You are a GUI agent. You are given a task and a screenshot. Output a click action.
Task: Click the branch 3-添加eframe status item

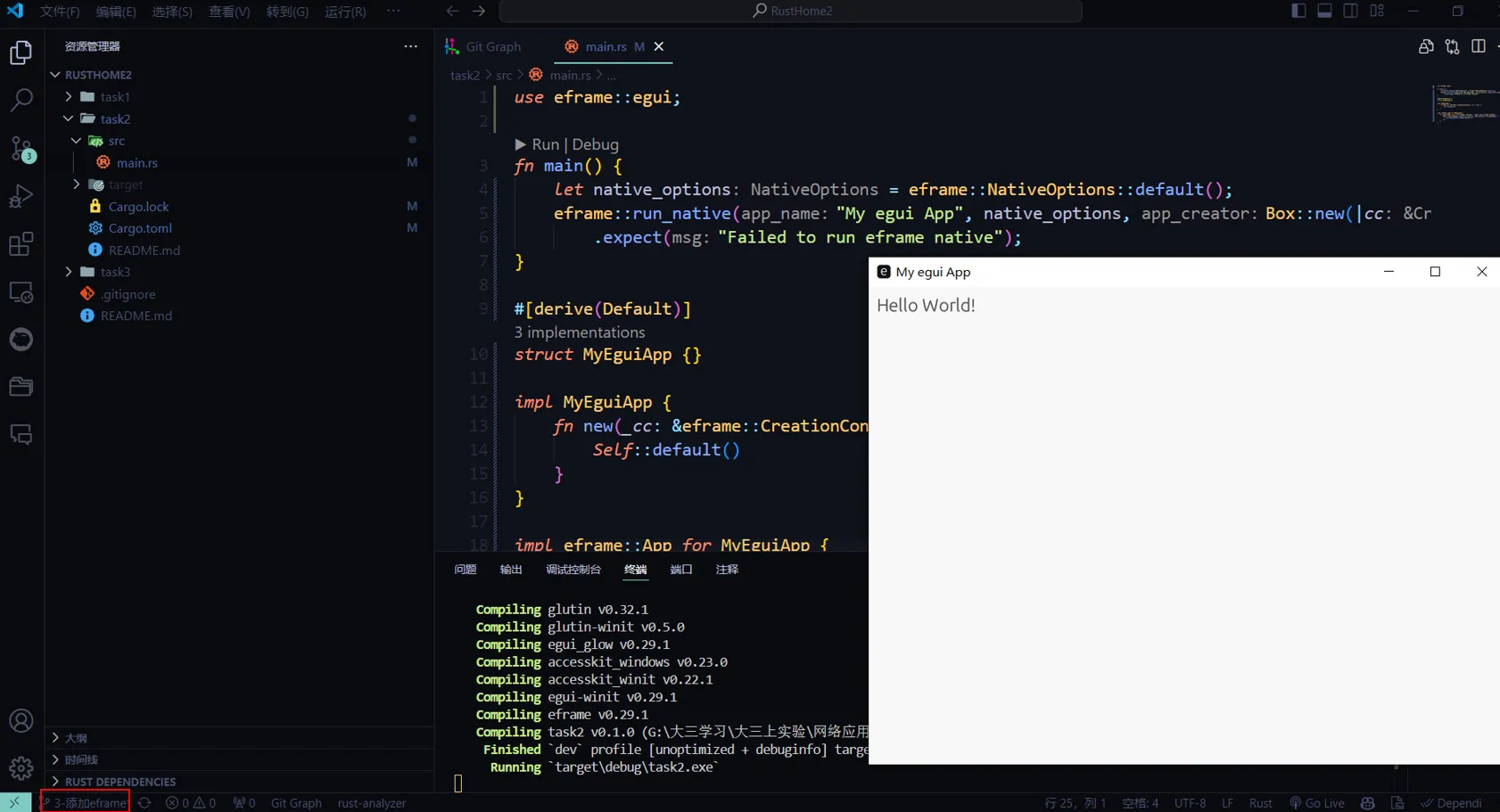click(83, 801)
